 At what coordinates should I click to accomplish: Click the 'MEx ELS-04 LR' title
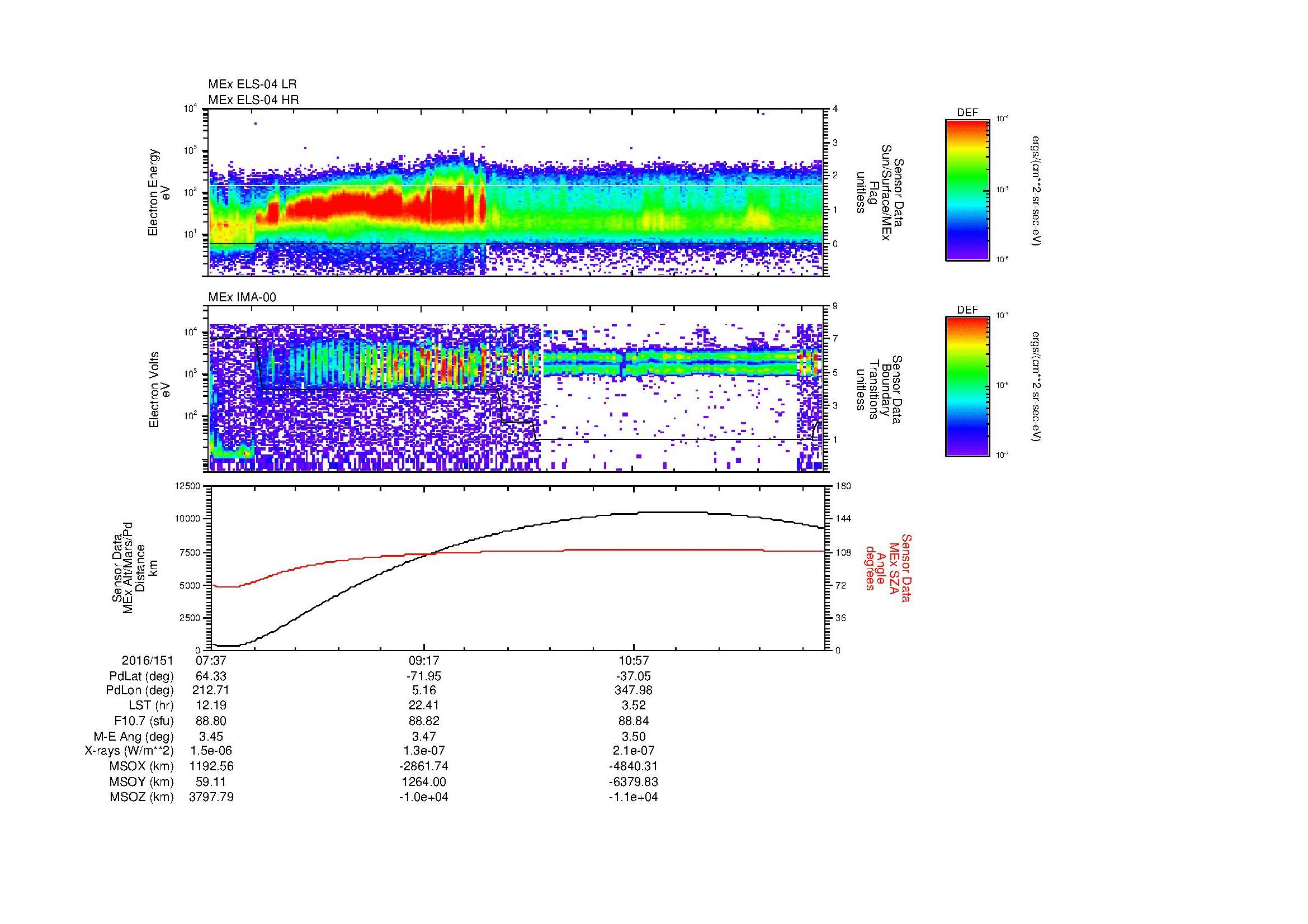tap(252, 84)
